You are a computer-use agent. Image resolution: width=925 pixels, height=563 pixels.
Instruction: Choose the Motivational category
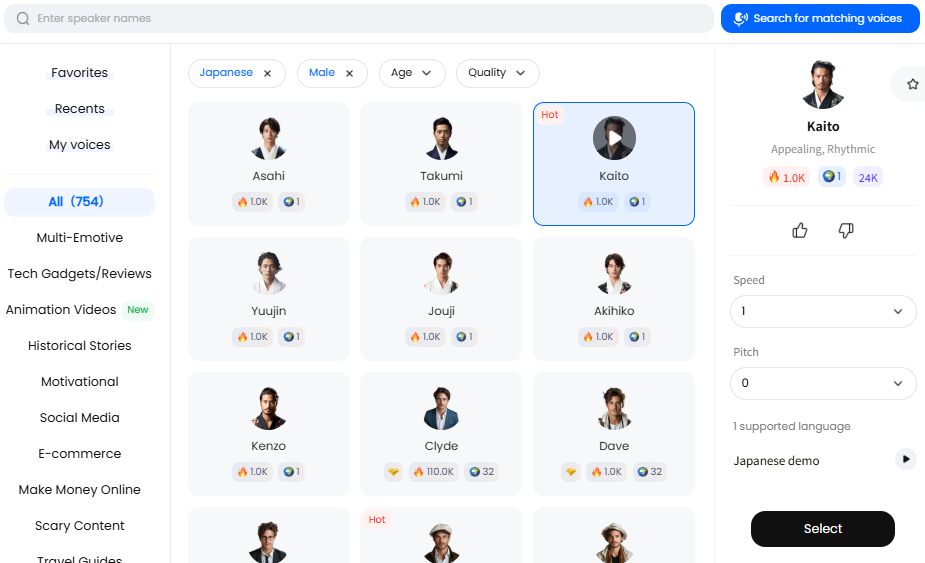(x=80, y=382)
